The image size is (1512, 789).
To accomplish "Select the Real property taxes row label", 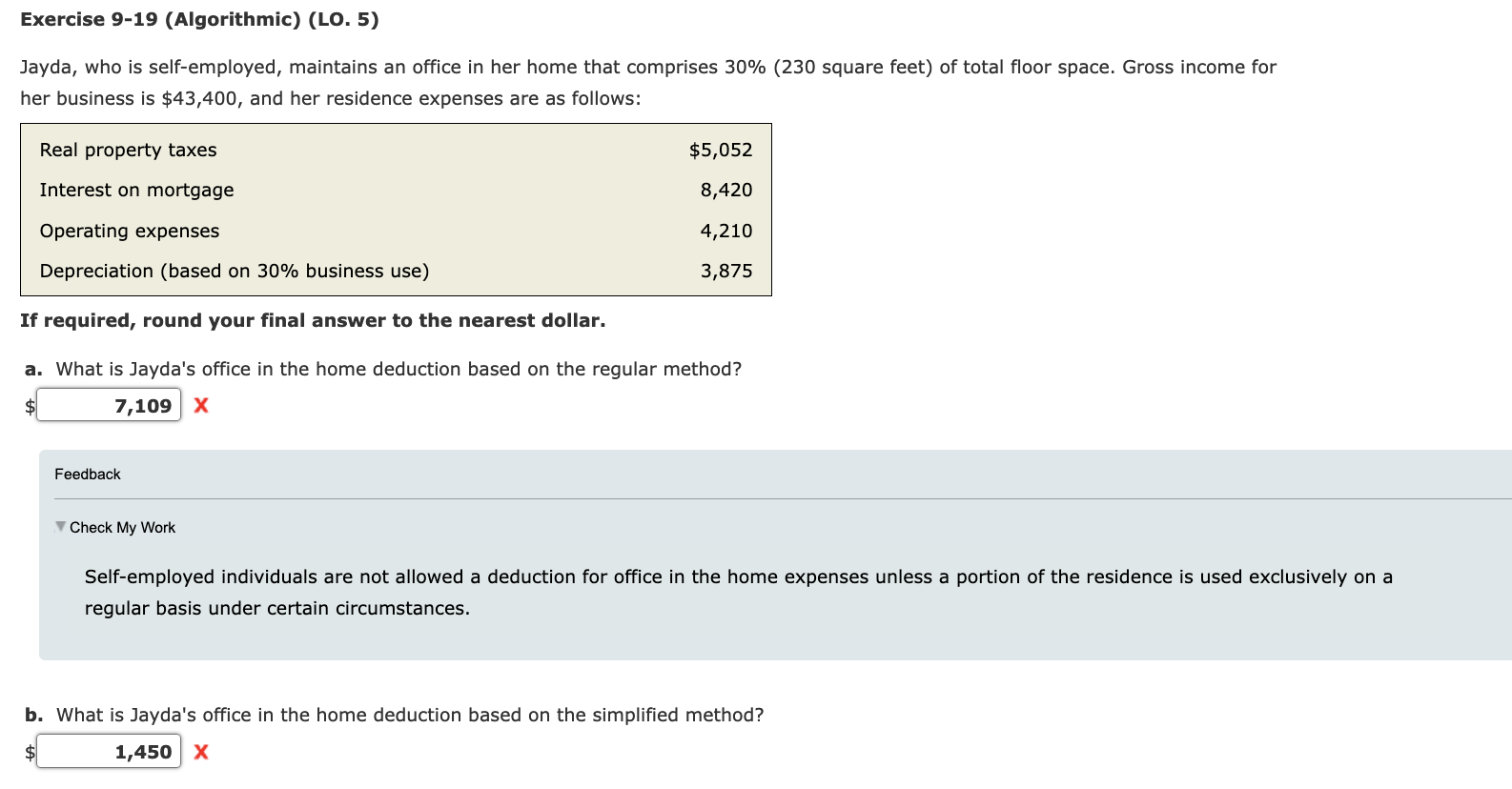I will (x=129, y=151).
